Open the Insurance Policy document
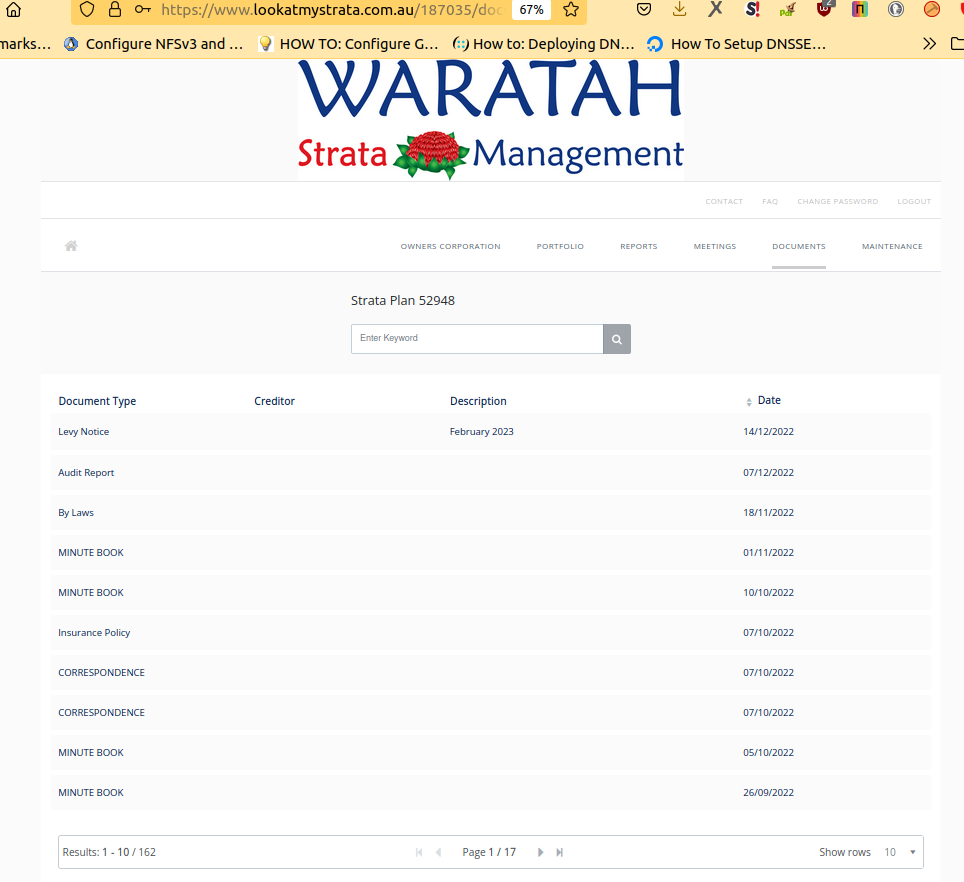This screenshot has height=882, width=964. pos(94,632)
